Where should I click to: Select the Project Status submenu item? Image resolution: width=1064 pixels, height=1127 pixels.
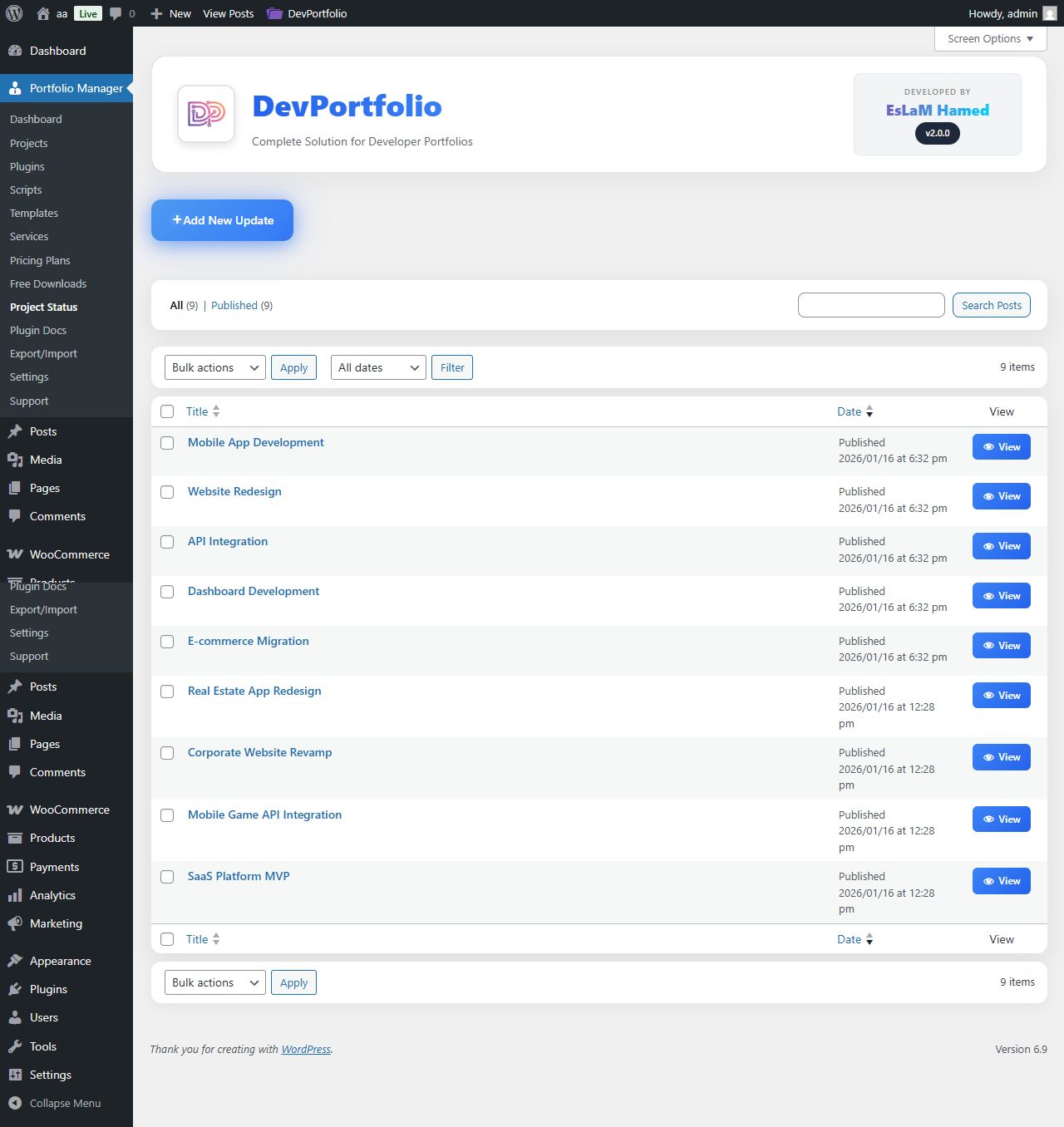pyautogui.click(x=44, y=307)
